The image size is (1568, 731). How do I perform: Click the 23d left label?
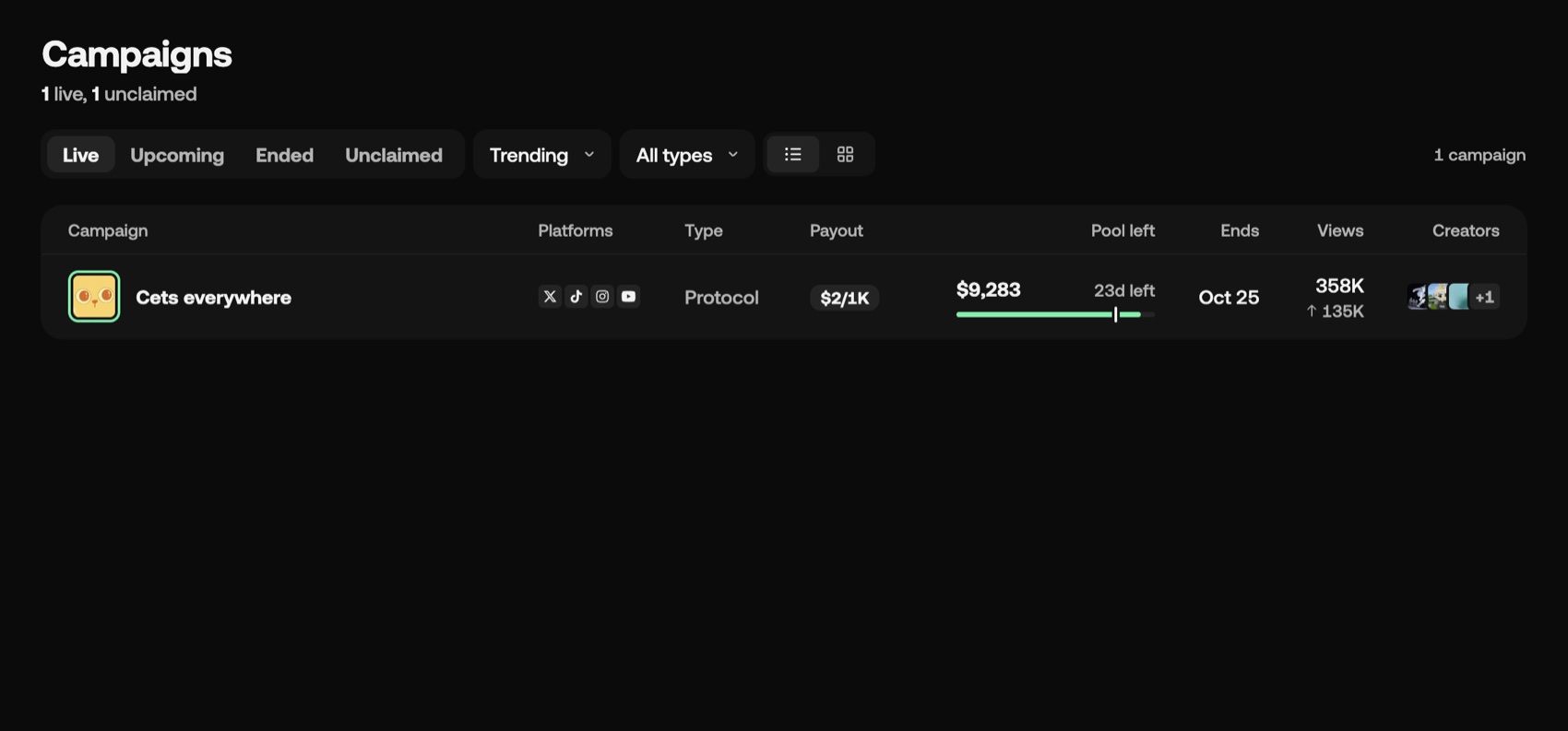point(1124,290)
